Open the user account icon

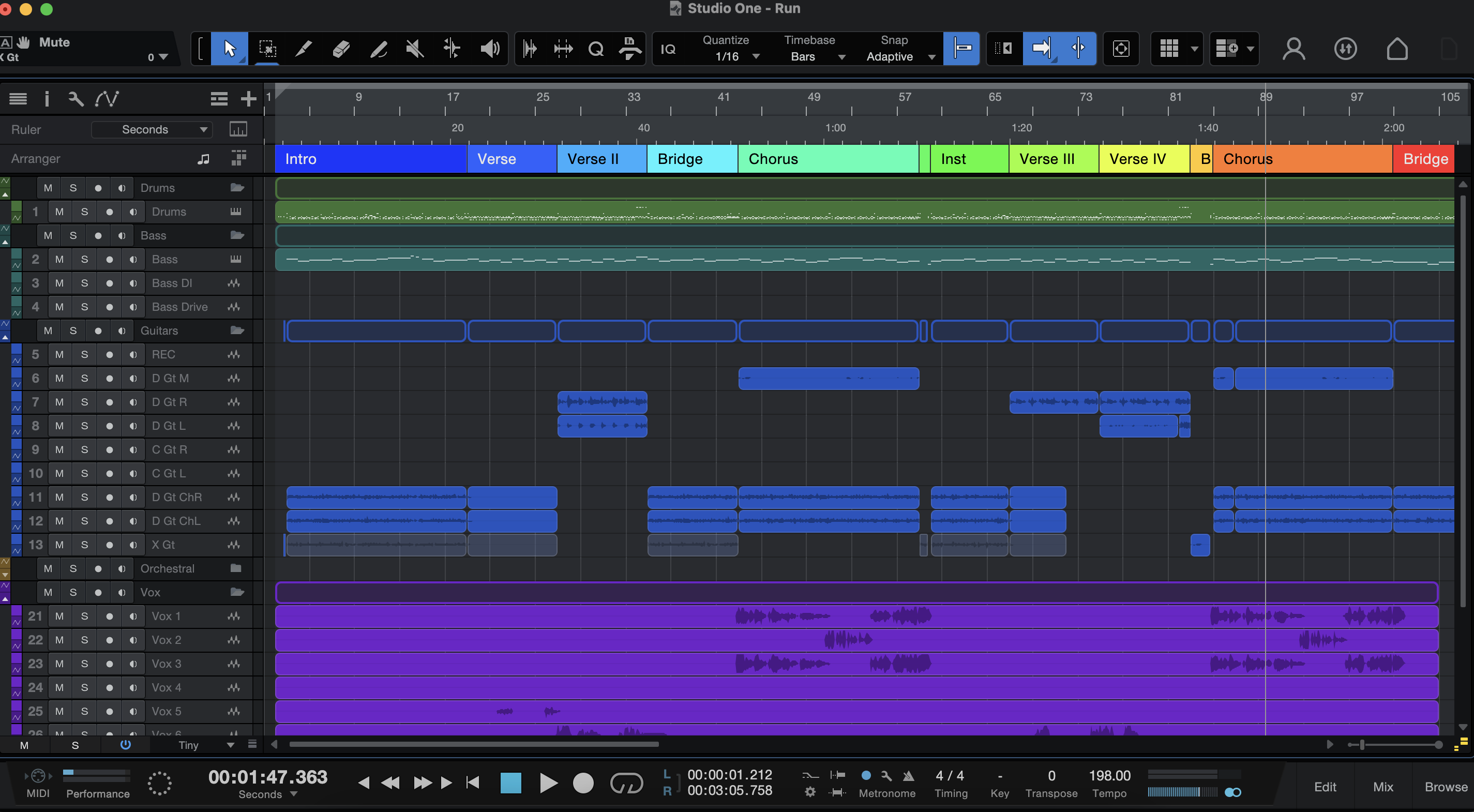(x=1293, y=49)
